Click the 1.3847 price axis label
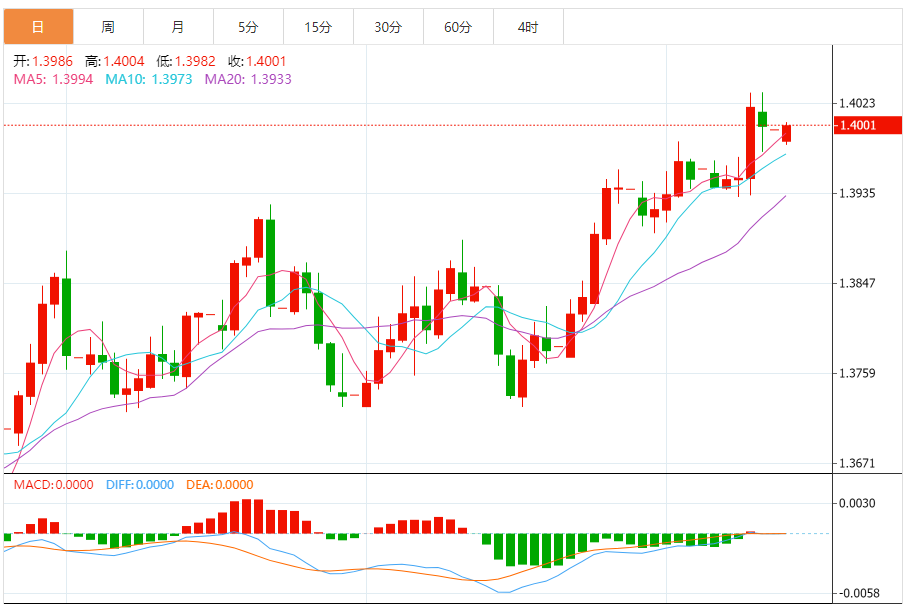 click(857, 283)
